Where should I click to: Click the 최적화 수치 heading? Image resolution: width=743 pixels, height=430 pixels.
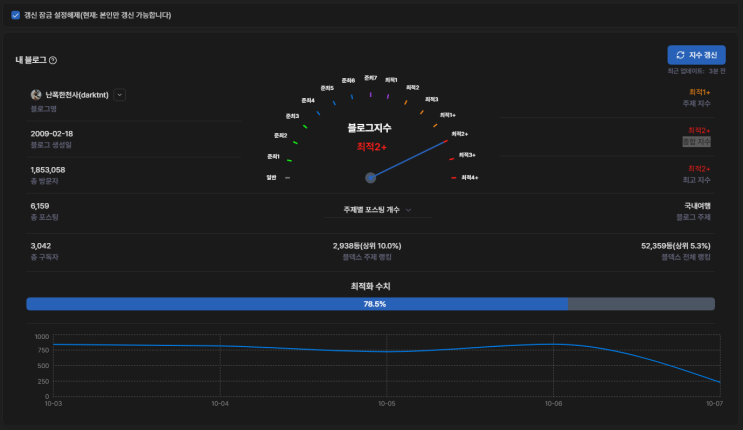click(x=371, y=286)
